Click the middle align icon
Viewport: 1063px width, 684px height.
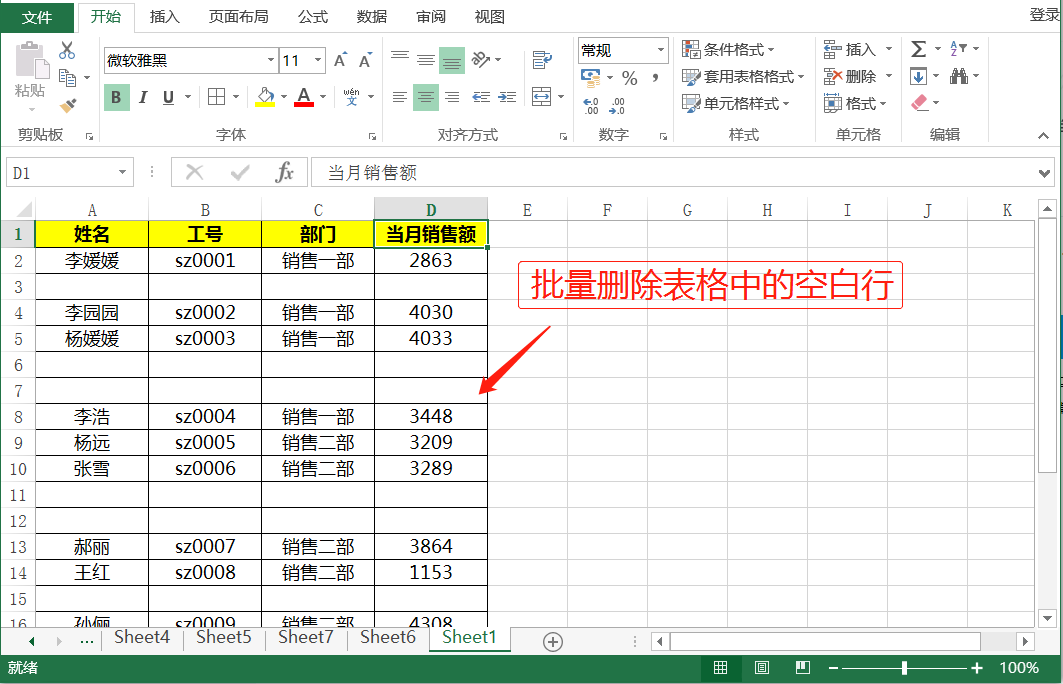point(426,60)
